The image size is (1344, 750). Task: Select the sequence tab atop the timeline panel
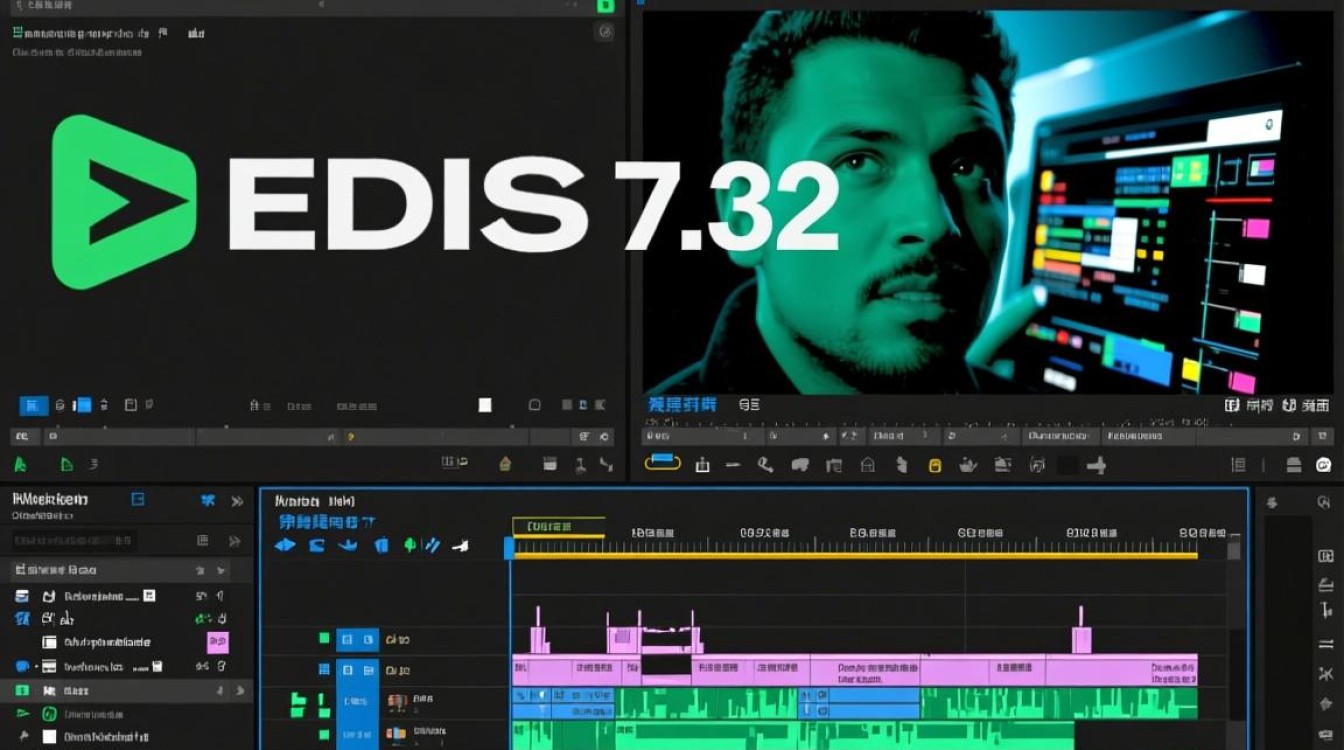click(314, 500)
